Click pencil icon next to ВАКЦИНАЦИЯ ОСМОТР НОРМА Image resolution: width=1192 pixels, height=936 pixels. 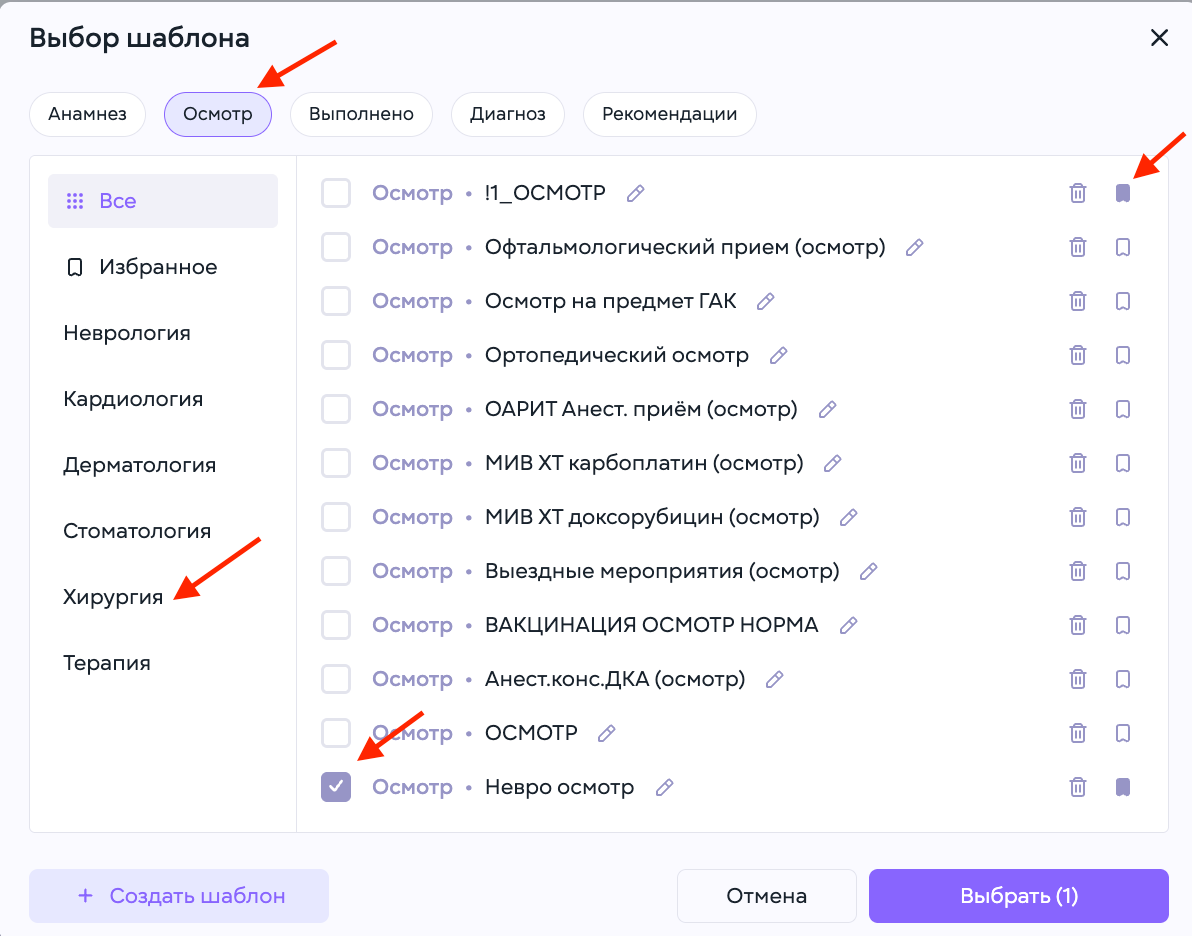tap(848, 625)
